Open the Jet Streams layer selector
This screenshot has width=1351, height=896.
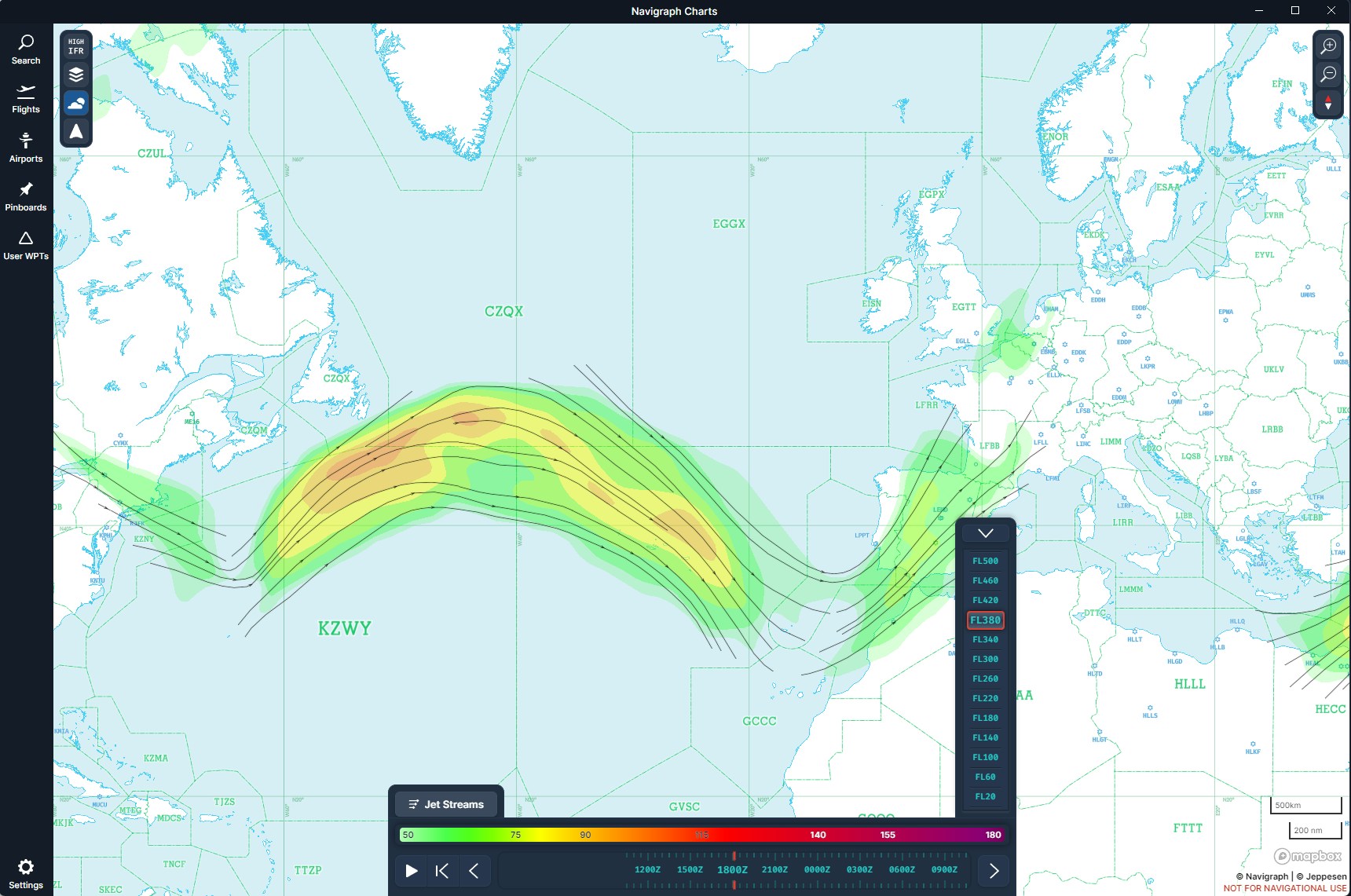(x=446, y=804)
